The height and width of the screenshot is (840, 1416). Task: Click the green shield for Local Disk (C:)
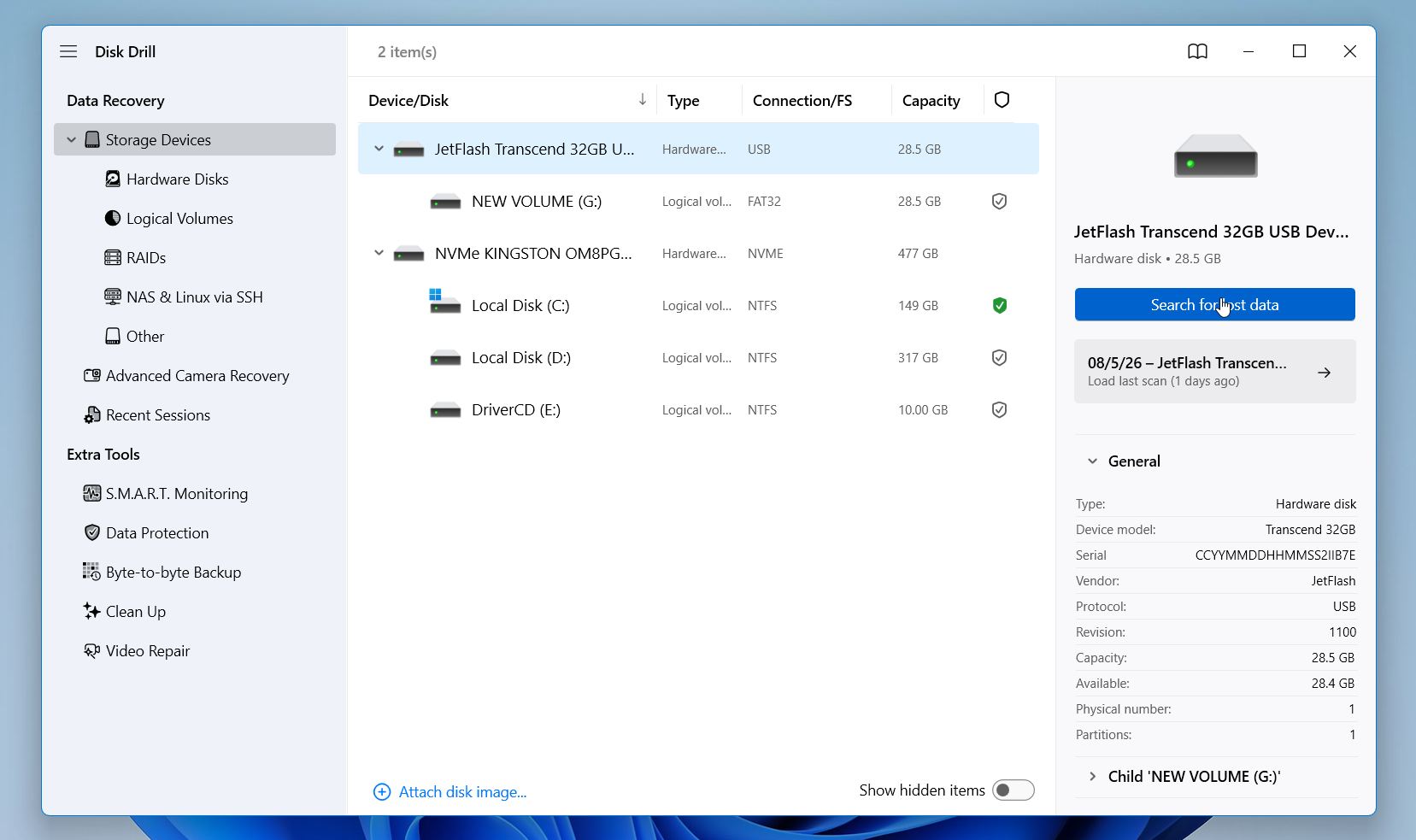pyautogui.click(x=999, y=305)
